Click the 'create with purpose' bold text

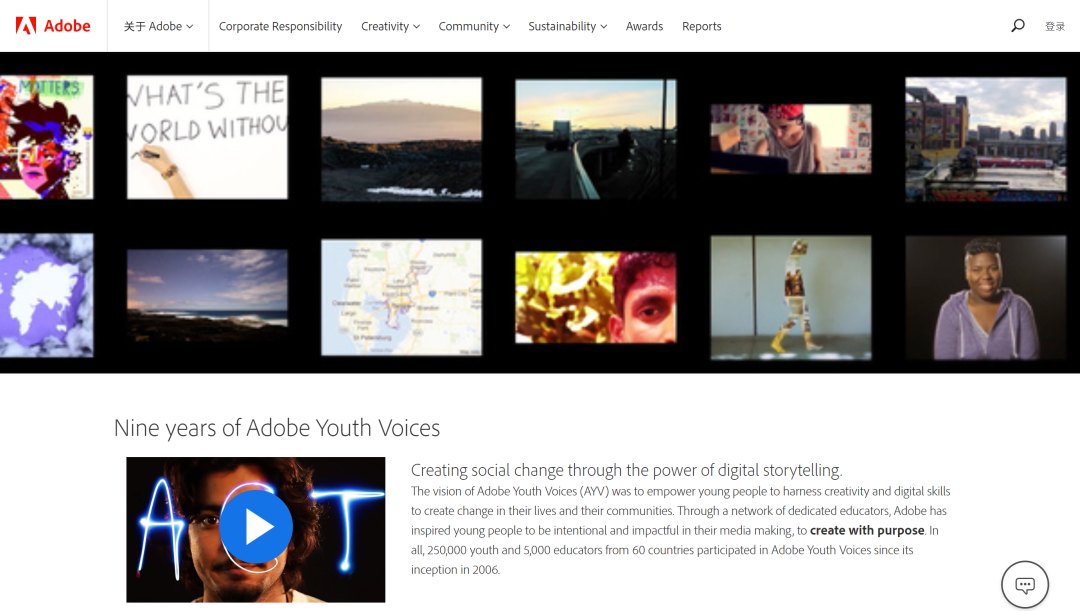[866, 530]
